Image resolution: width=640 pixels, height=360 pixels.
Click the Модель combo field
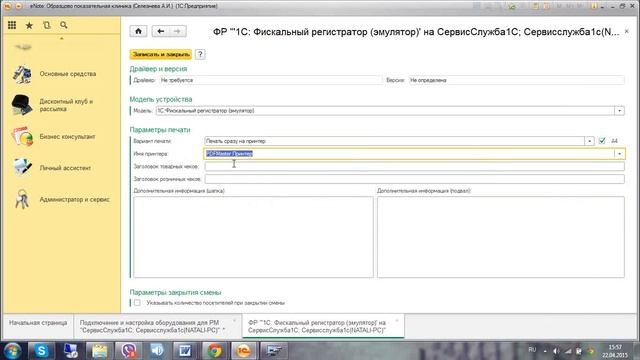click(385, 111)
